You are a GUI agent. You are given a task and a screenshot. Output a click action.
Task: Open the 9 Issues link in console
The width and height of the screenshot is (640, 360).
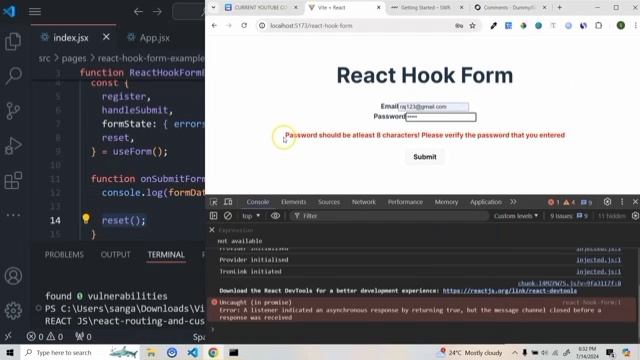[x=569, y=216]
